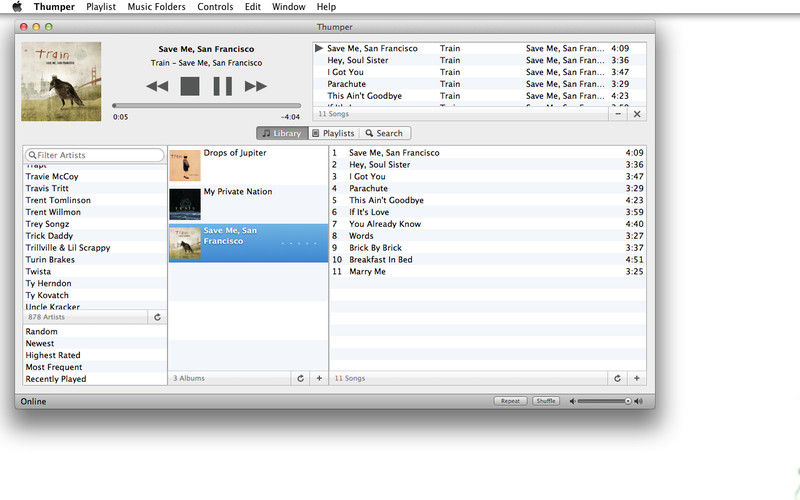Image resolution: width=800 pixels, height=500 pixels.
Task: Click the Filter Artists search field
Action: click(x=95, y=155)
